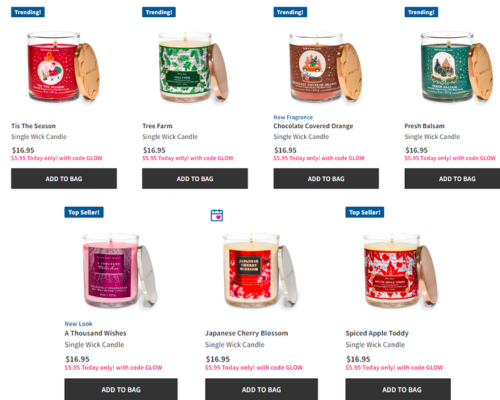Screen dimensions: 500x400
Task: Add Chocolate Covered Orange candle to bag
Action: 326,179
